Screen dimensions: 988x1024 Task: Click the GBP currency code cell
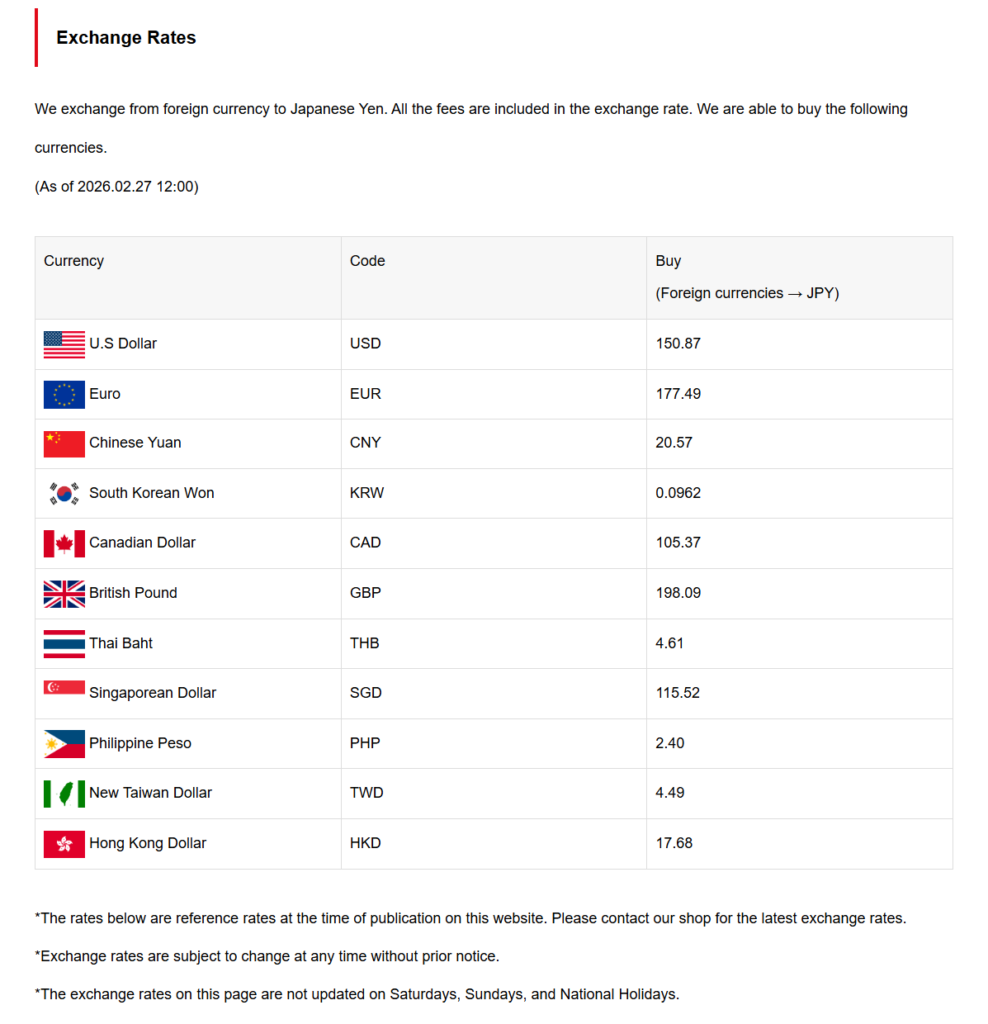coord(365,593)
